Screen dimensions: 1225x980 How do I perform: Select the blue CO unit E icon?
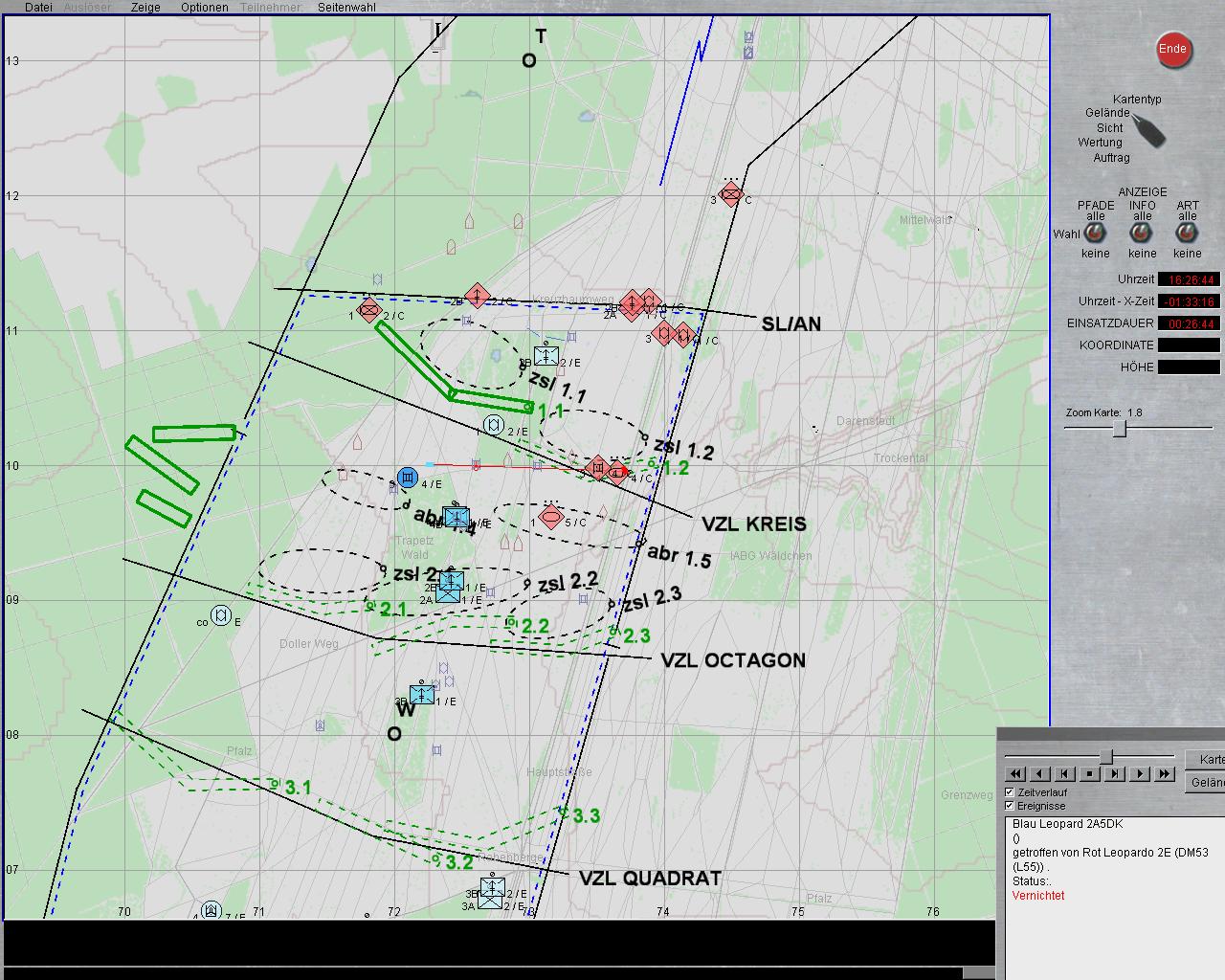coord(221,616)
